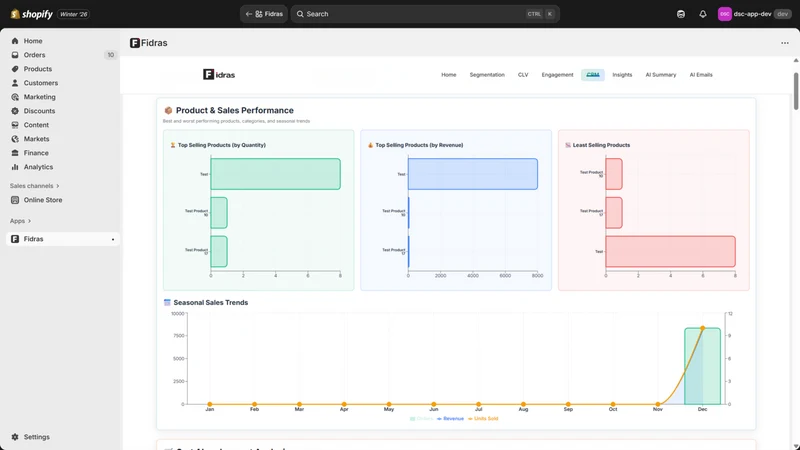
Task: Click the Finance bank icon
Action: point(15,153)
